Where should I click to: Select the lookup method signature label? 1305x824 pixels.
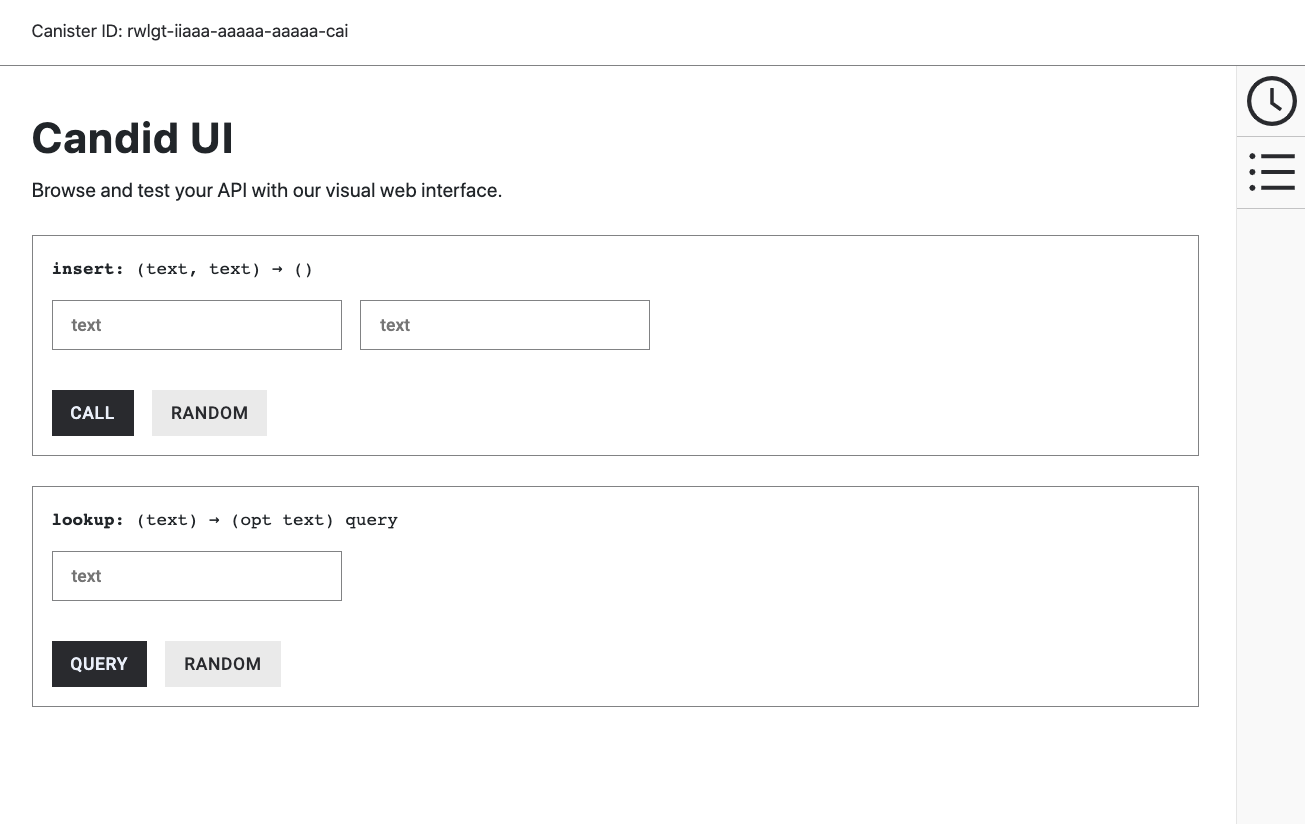tap(224, 519)
